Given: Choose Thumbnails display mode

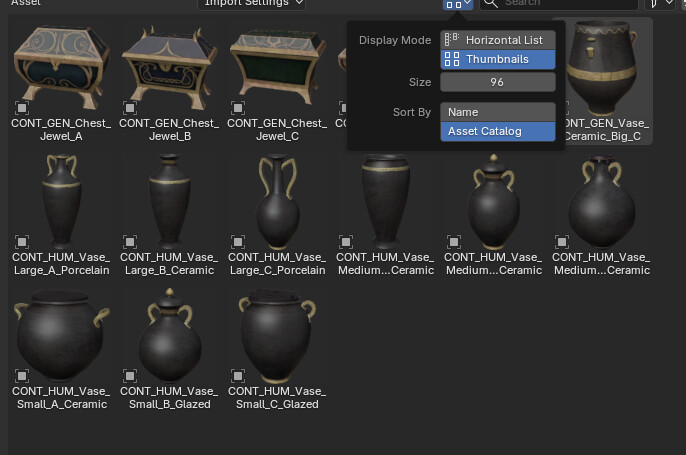Looking at the screenshot, I should [x=498, y=59].
